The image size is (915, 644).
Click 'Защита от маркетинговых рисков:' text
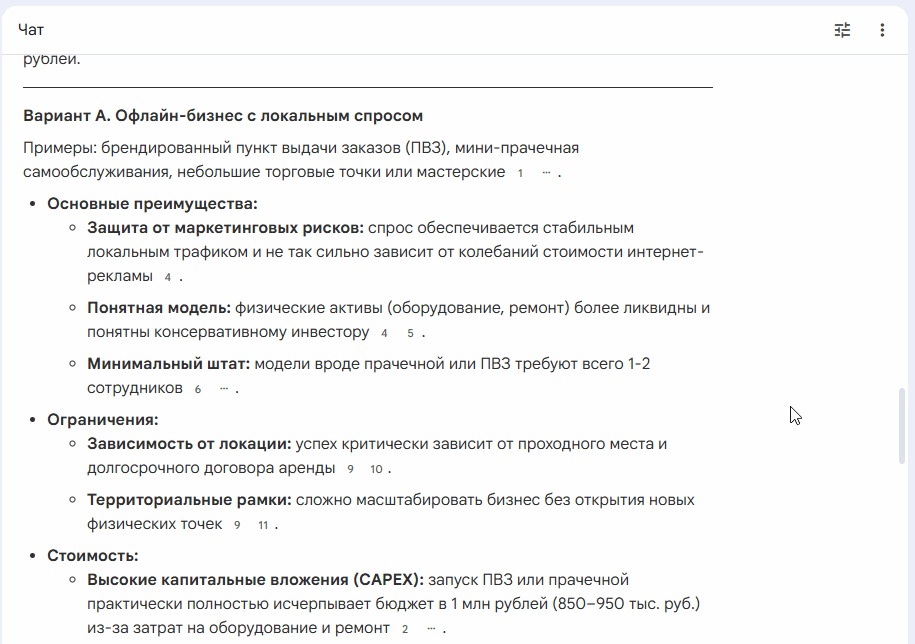225,228
